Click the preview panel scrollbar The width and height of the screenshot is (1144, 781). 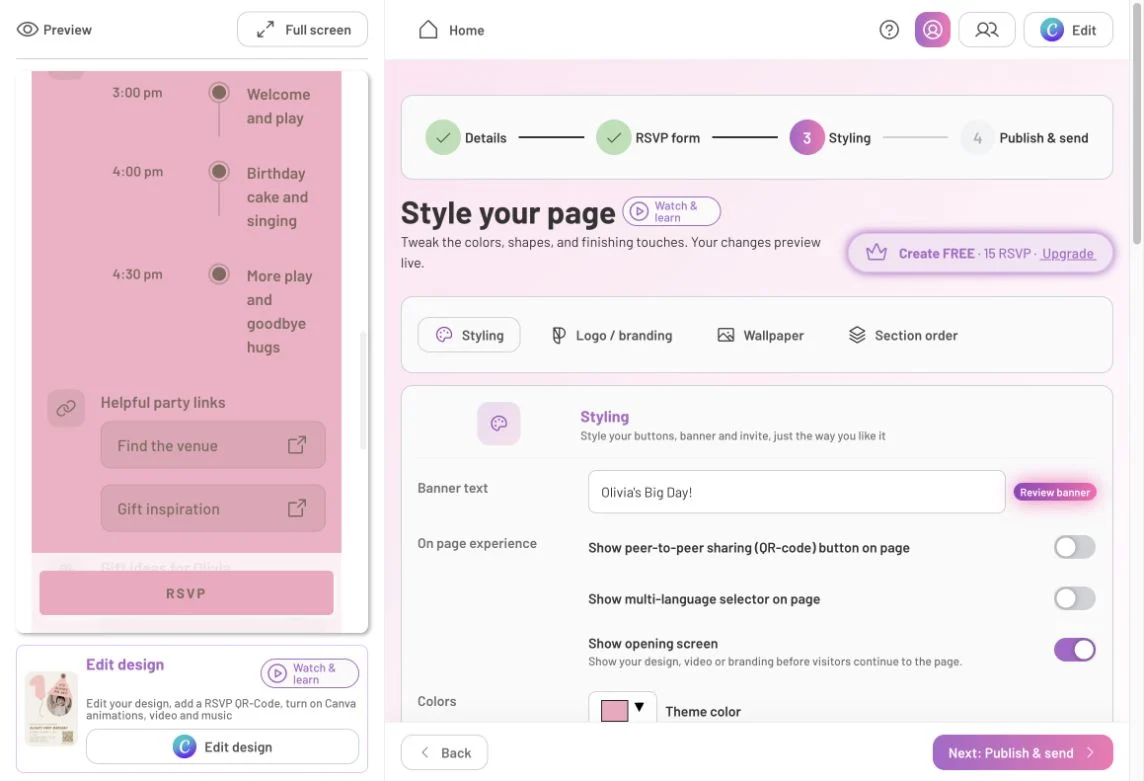tap(363, 390)
